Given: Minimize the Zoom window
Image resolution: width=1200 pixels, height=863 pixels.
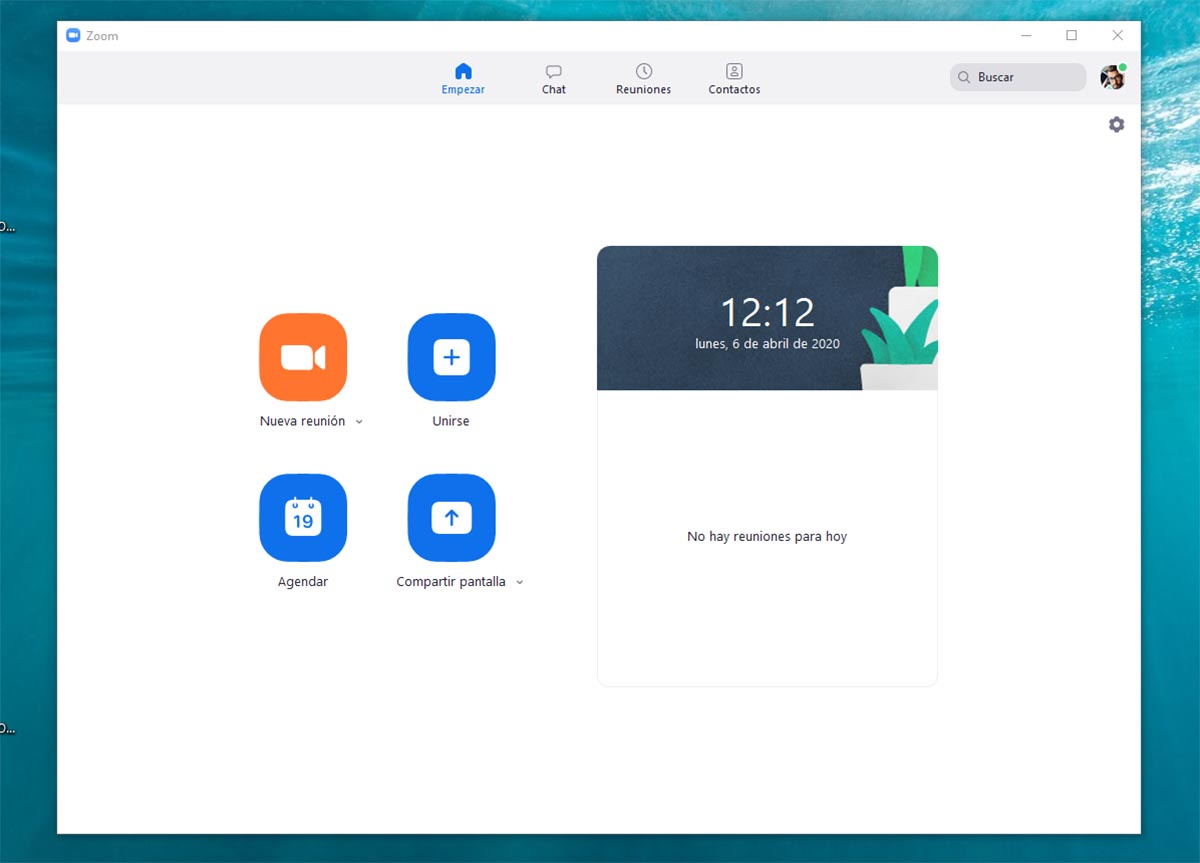Looking at the screenshot, I should 1026,36.
